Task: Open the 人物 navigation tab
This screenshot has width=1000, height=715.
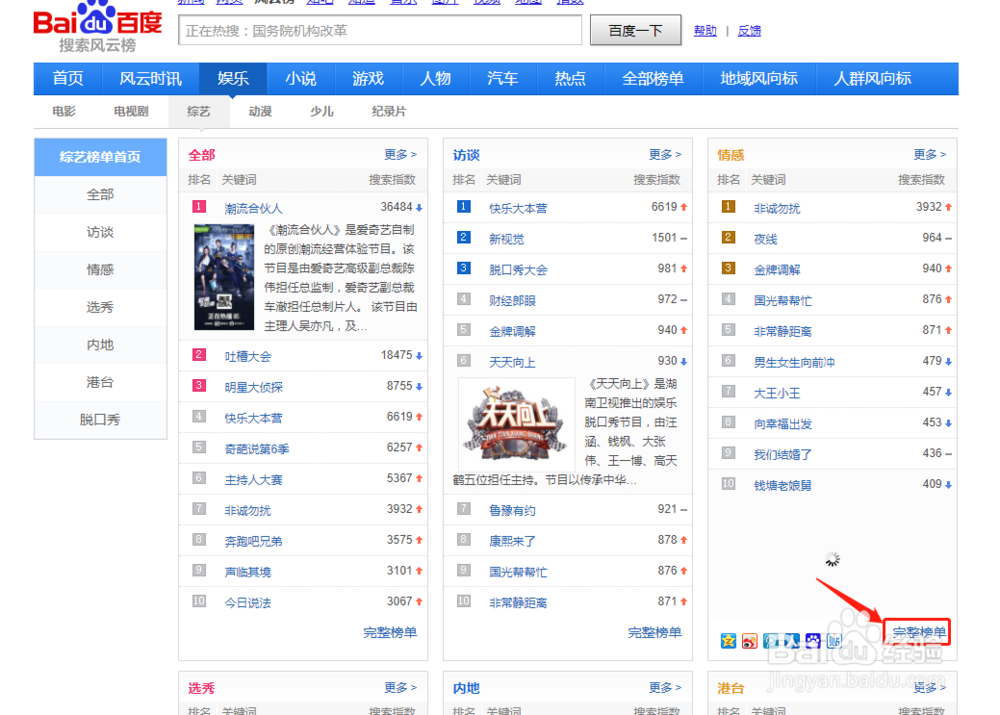Action: coord(436,78)
